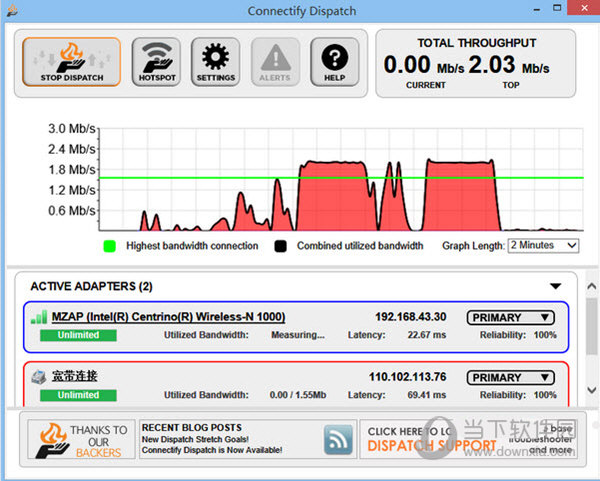Open Connectify Dispatch is Now Available post

pos(212,450)
